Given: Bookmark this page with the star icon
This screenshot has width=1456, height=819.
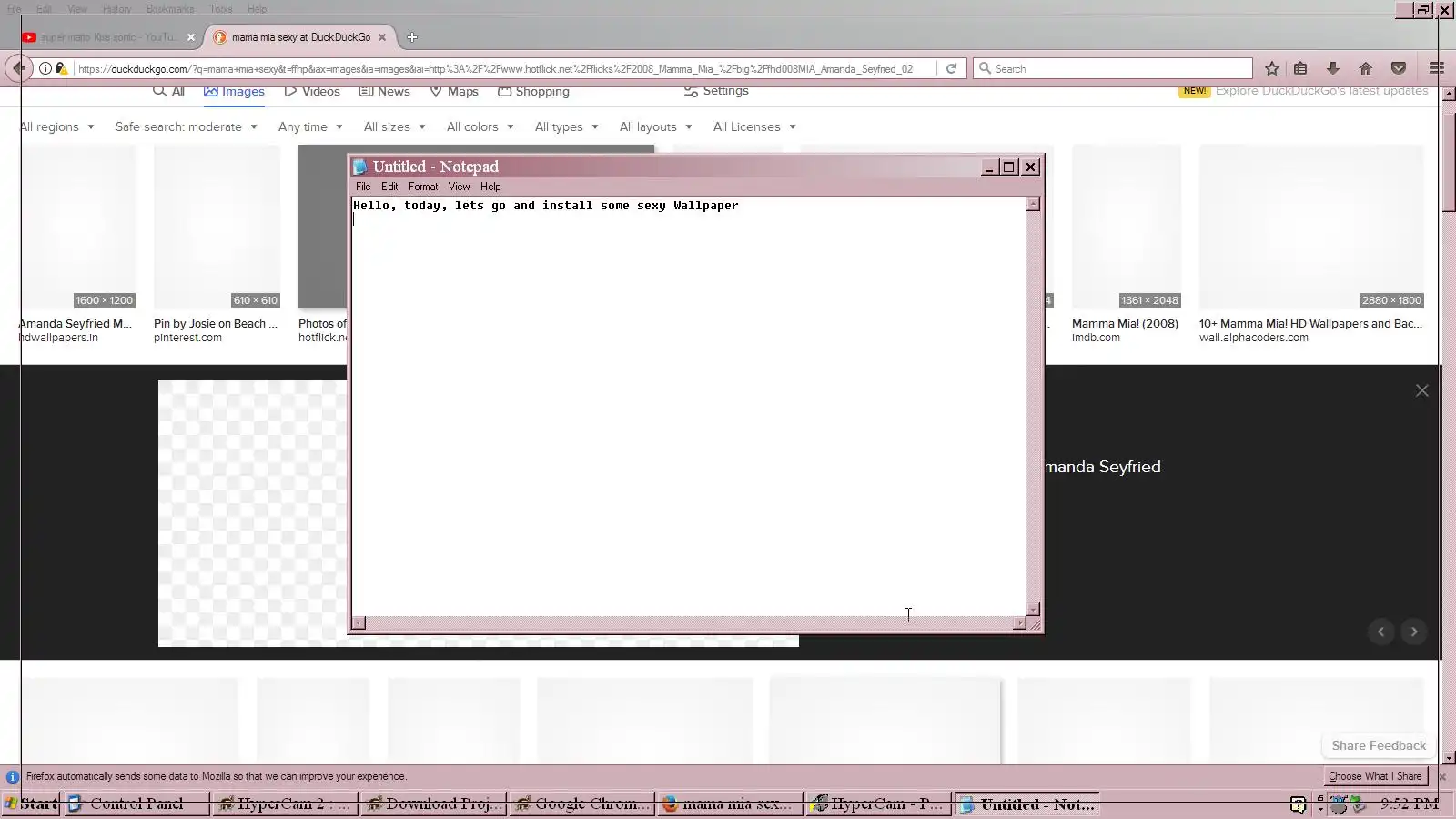Looking at the screenshot, I should coord(1272,68).
